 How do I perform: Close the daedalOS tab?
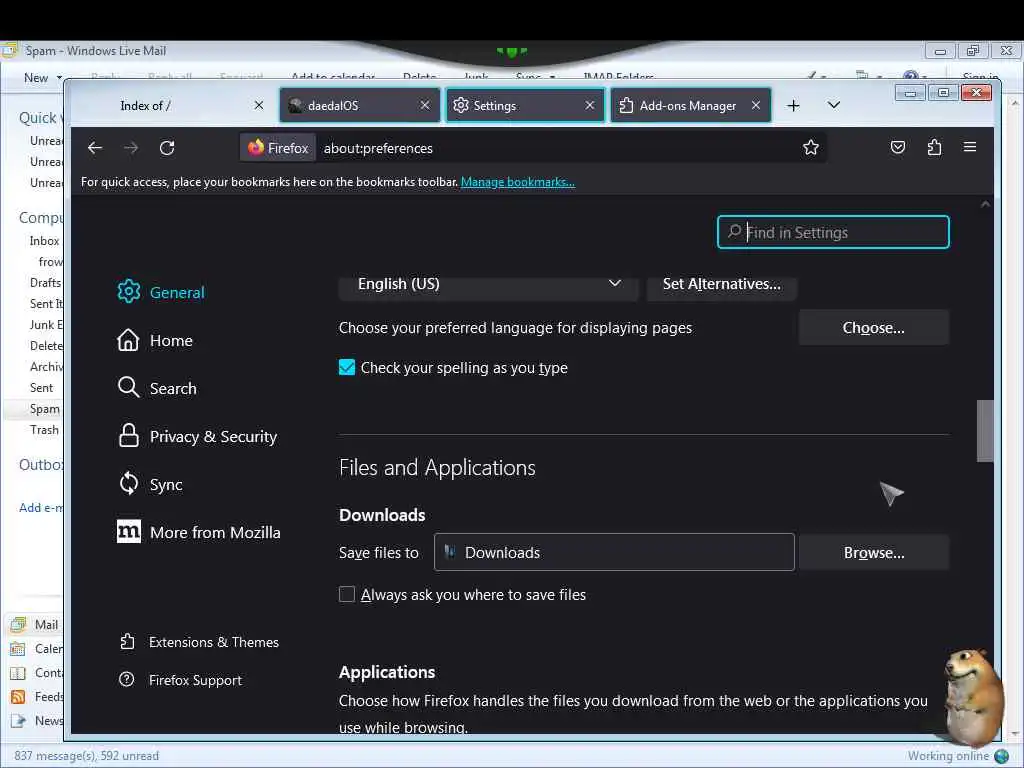pos(425,105)
